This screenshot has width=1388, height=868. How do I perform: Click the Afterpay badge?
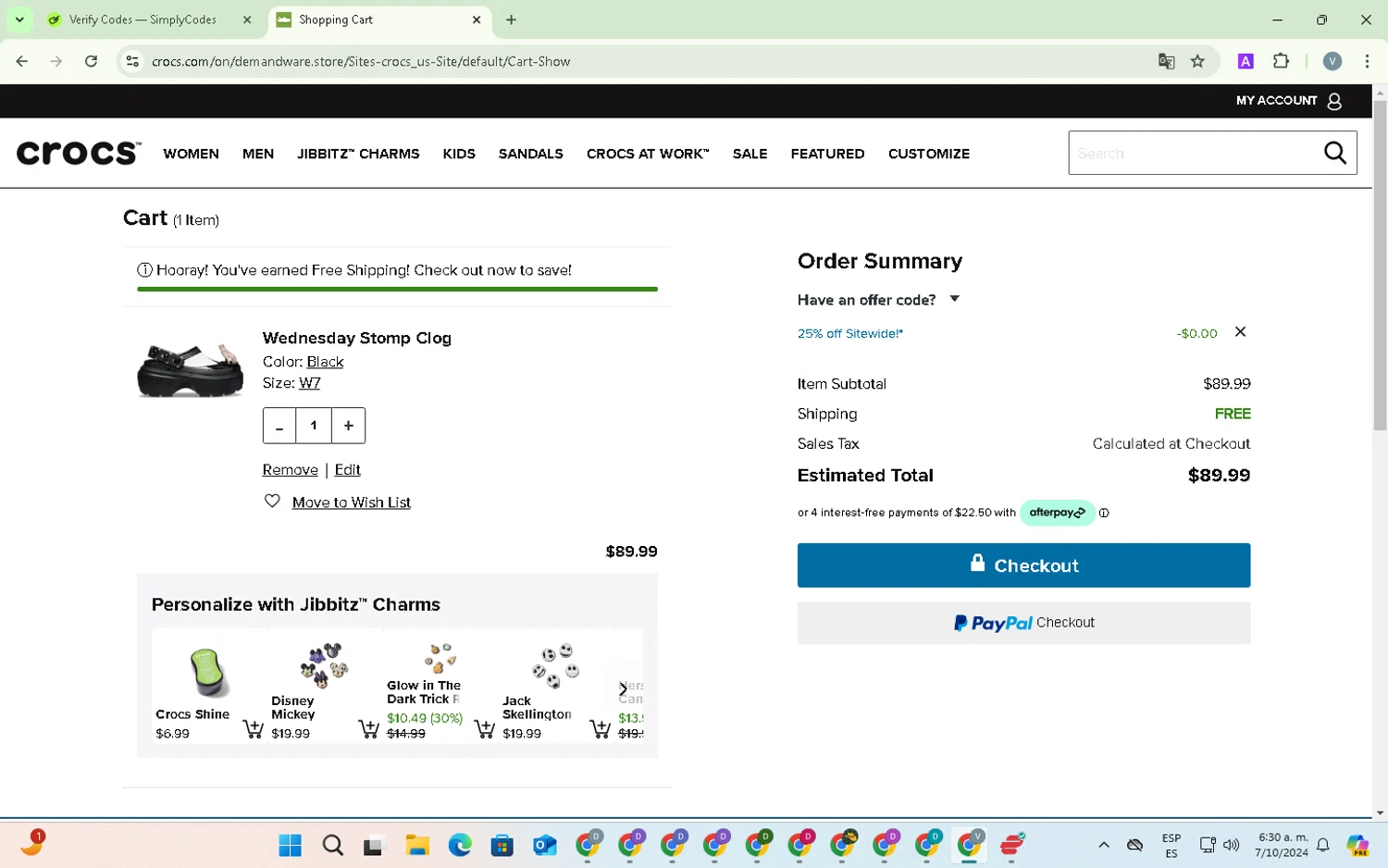pyautogui.click(x=1058, y=513)
